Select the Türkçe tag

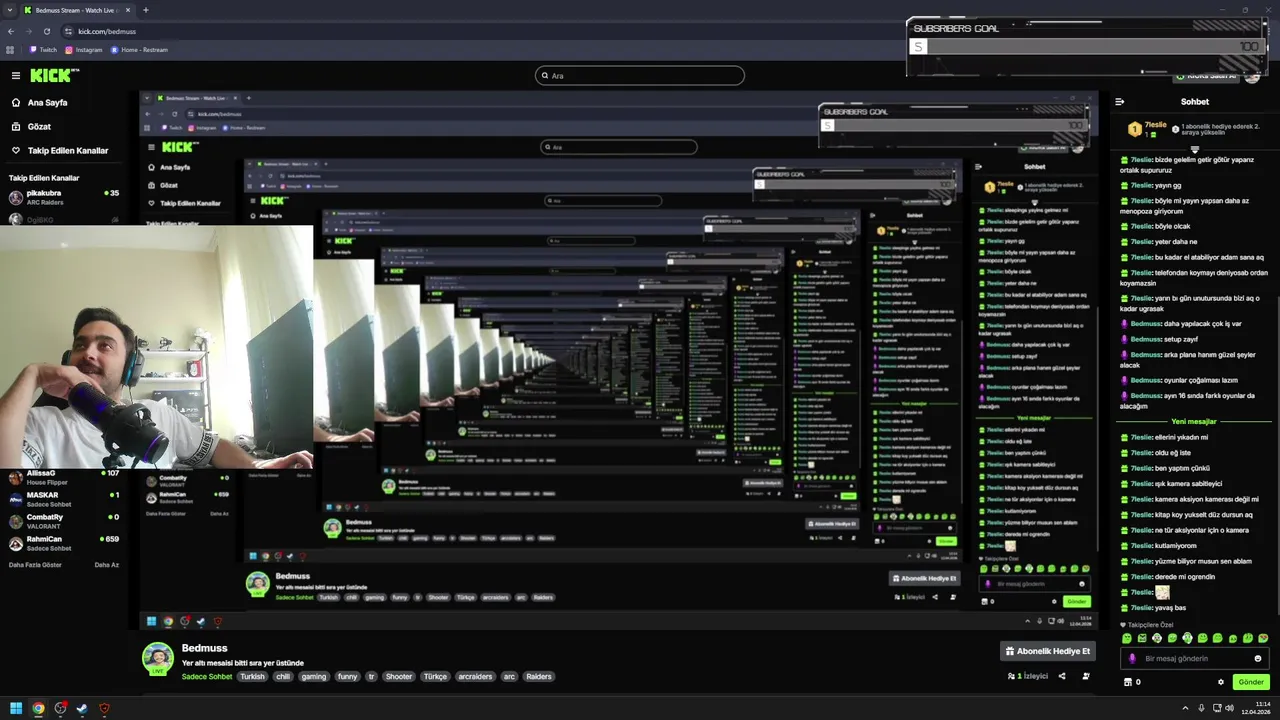click(435, 676)
